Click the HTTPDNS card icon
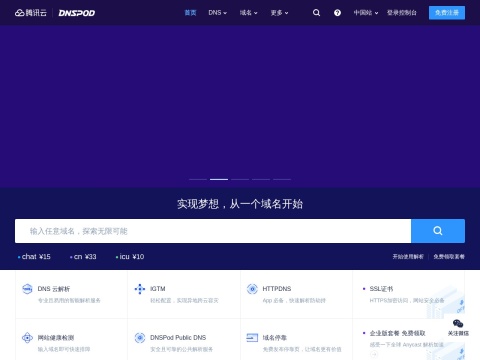 [252, 289]
